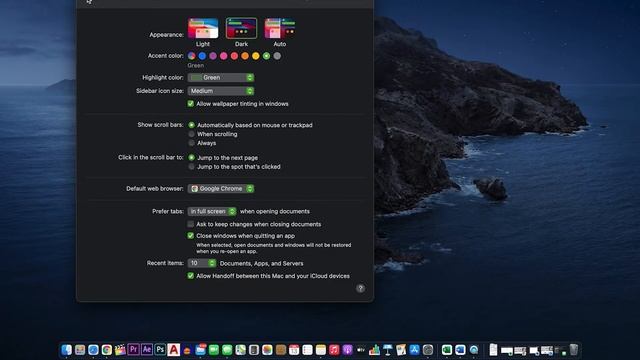640x360 pixels.
Task: Uncheck Close windows when quitting an app
Action: (x=191, y=236)
